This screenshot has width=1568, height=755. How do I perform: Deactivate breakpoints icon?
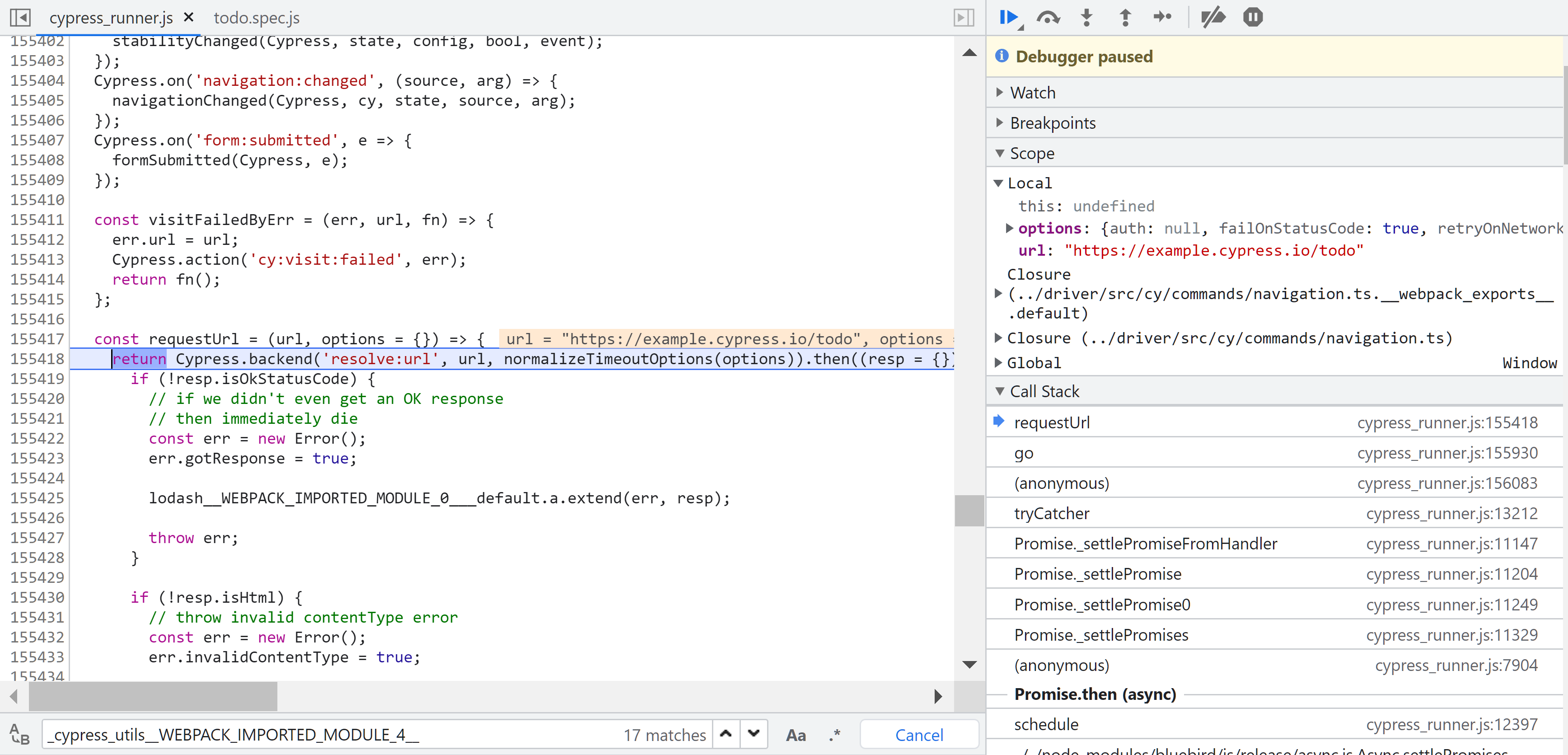(1212, 17)
